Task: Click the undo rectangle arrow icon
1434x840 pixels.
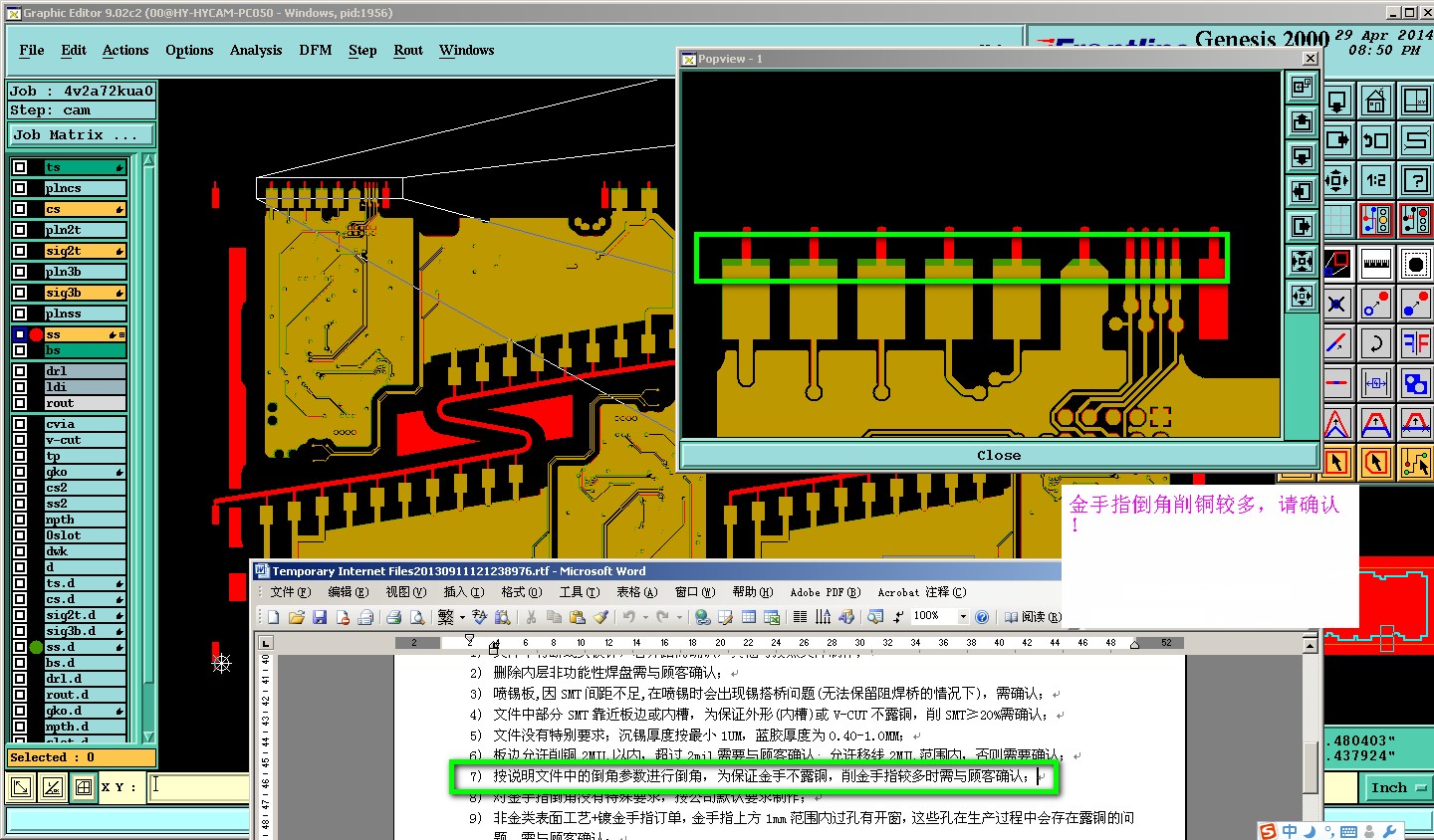Action: tap(1376, 140)
